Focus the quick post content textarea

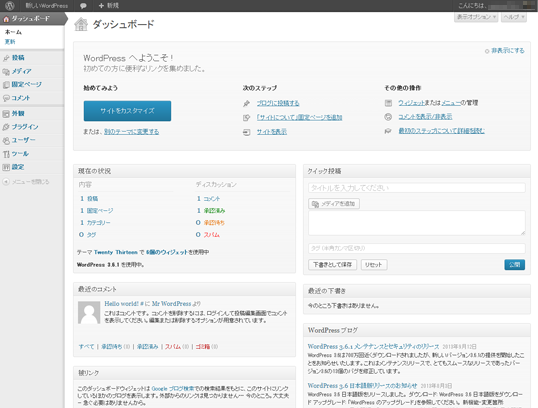click(x=417, y=223)
